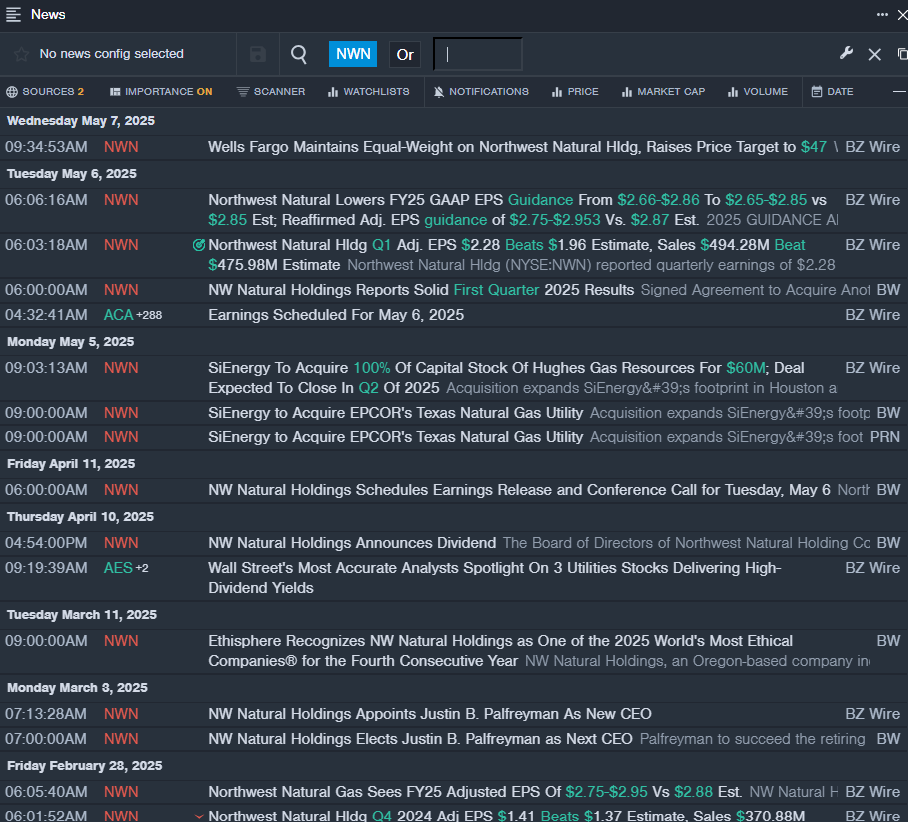The height and width of the screenshot is (822, 908).
Task: Open Ethisphere Recognizes NW Natural Holdings headline
Action: [x=500, y=651]
